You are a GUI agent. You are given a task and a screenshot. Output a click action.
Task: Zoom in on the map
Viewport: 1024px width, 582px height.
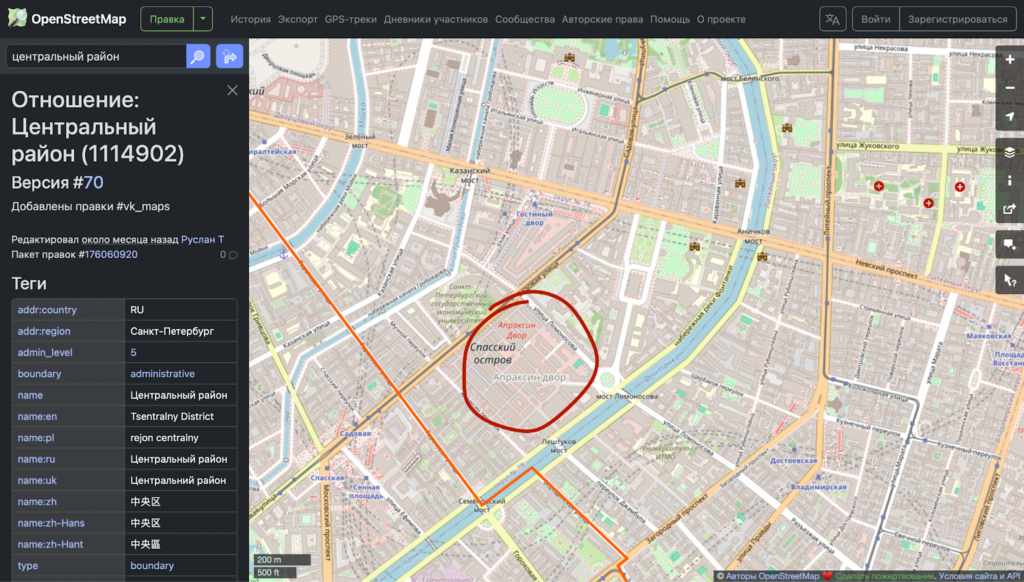point(1009,60)
